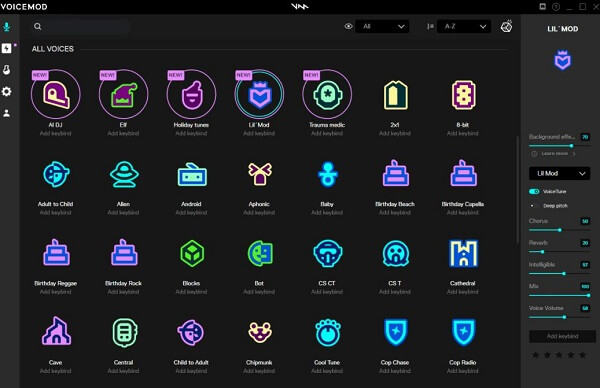Select the Cool Tune voice
The image size is (600, 388).
pyautogui.click(x=328, y=333)
